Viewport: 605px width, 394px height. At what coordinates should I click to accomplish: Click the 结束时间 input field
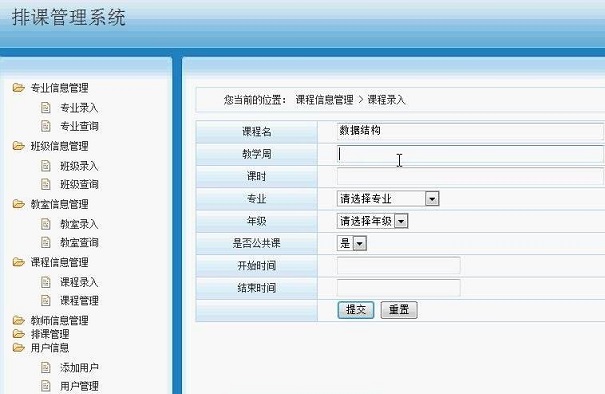(399, 288)
